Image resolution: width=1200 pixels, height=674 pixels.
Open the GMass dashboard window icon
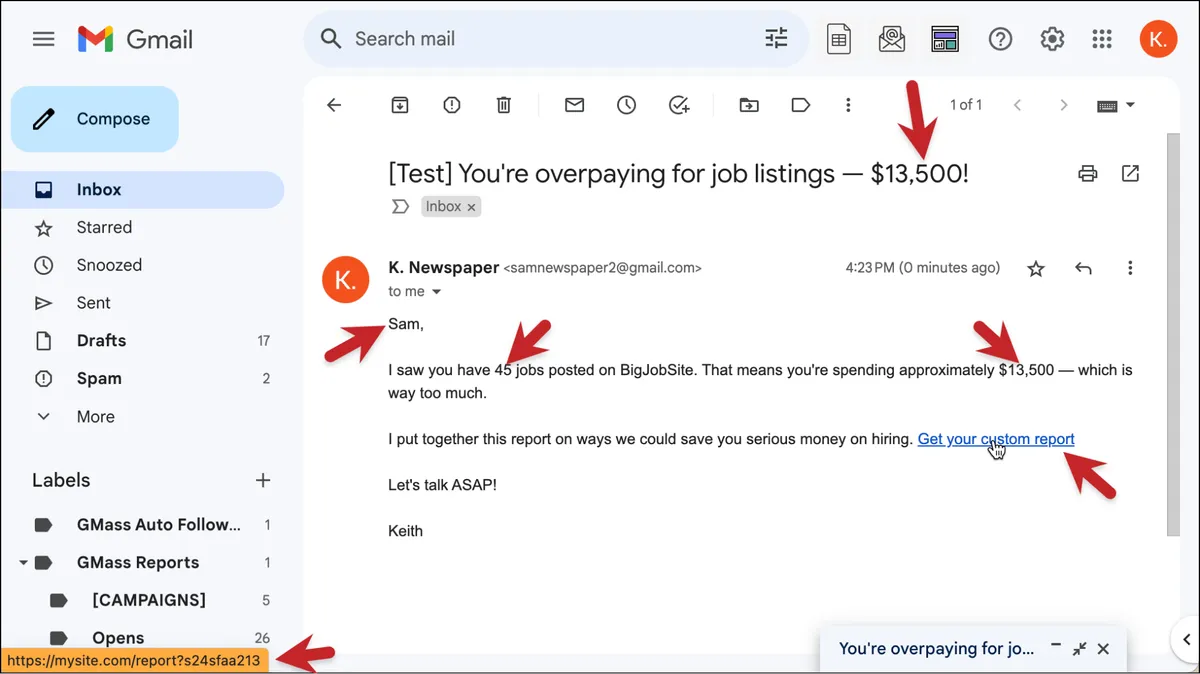[945, 39]
